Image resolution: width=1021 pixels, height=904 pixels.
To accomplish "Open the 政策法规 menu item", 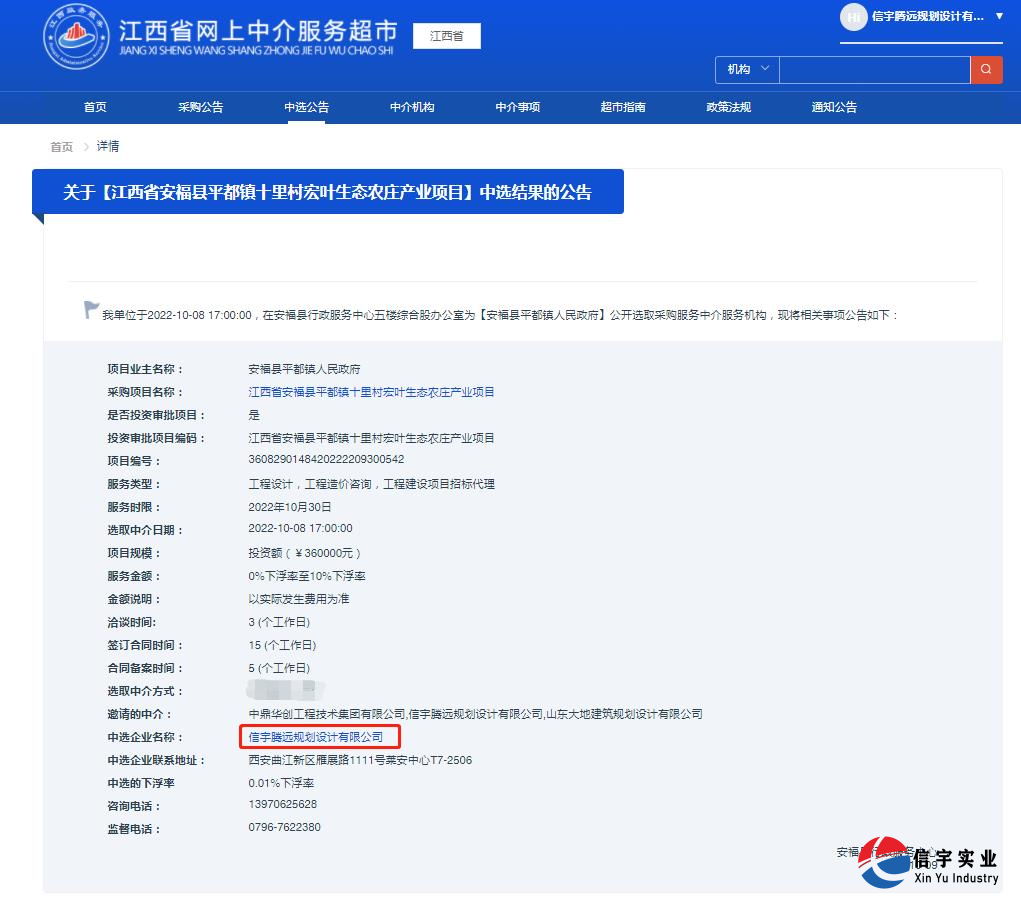I will 727,107.
